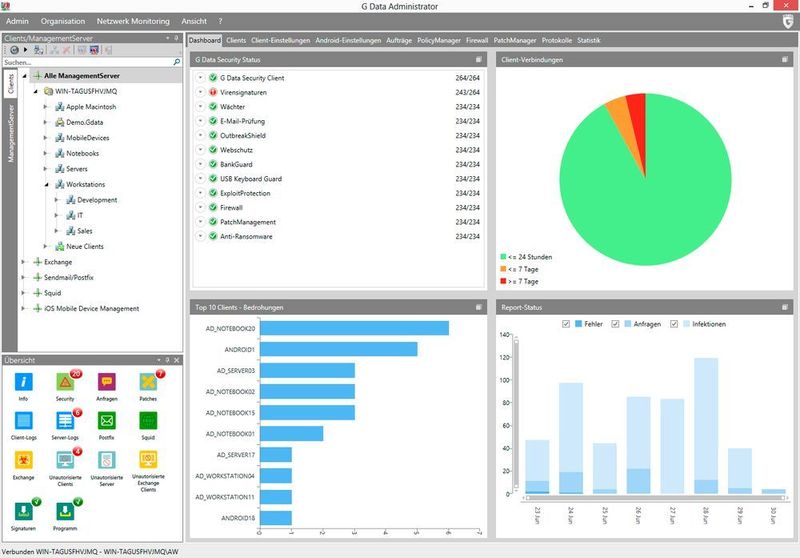Image resolution: width=800 pixels, height=558 pixels.
Task: Select the MobileDevices group
Action: 87,138
